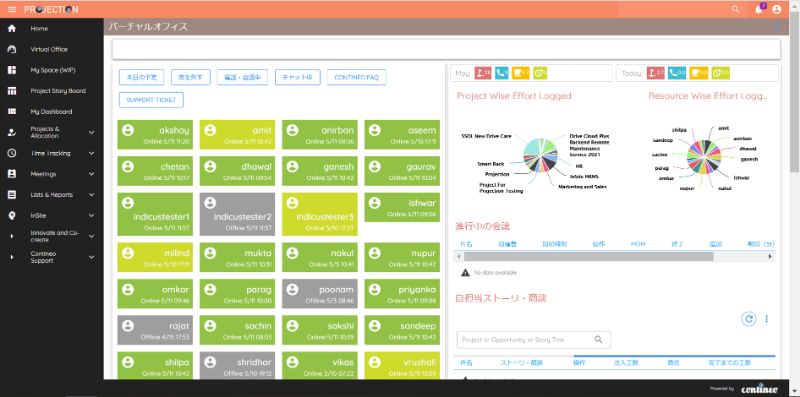Expand the Contineo Support chevron
Screen dimensions: 800x397
pyautogui.click(x=91, y=257)
